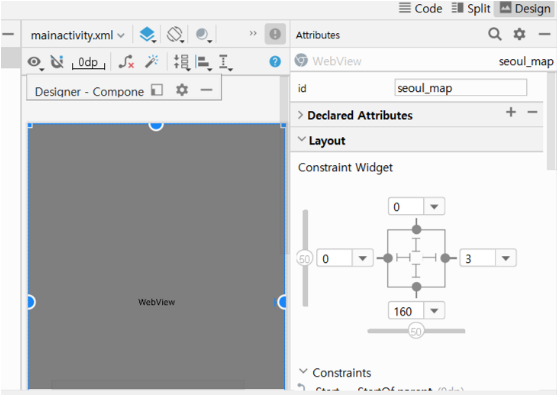Open the design surface layers selector

[x=147, y=35]
